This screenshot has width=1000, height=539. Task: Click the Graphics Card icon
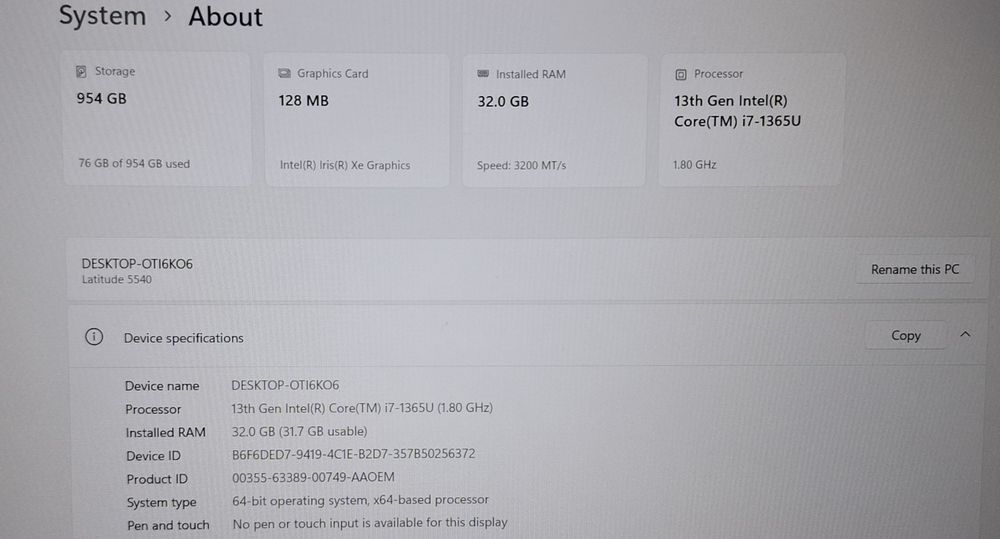(x=284, y=74)
